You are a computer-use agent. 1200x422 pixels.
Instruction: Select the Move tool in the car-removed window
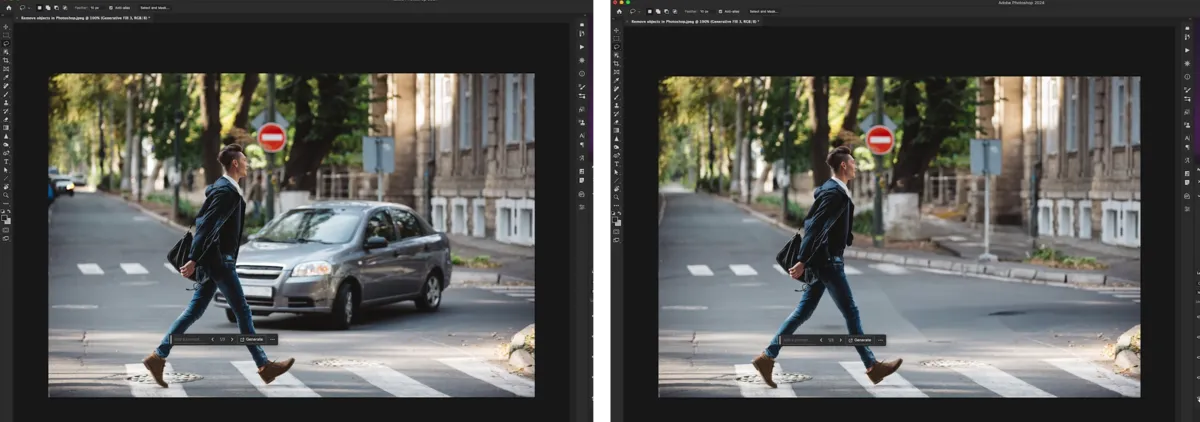coord(616,31)
